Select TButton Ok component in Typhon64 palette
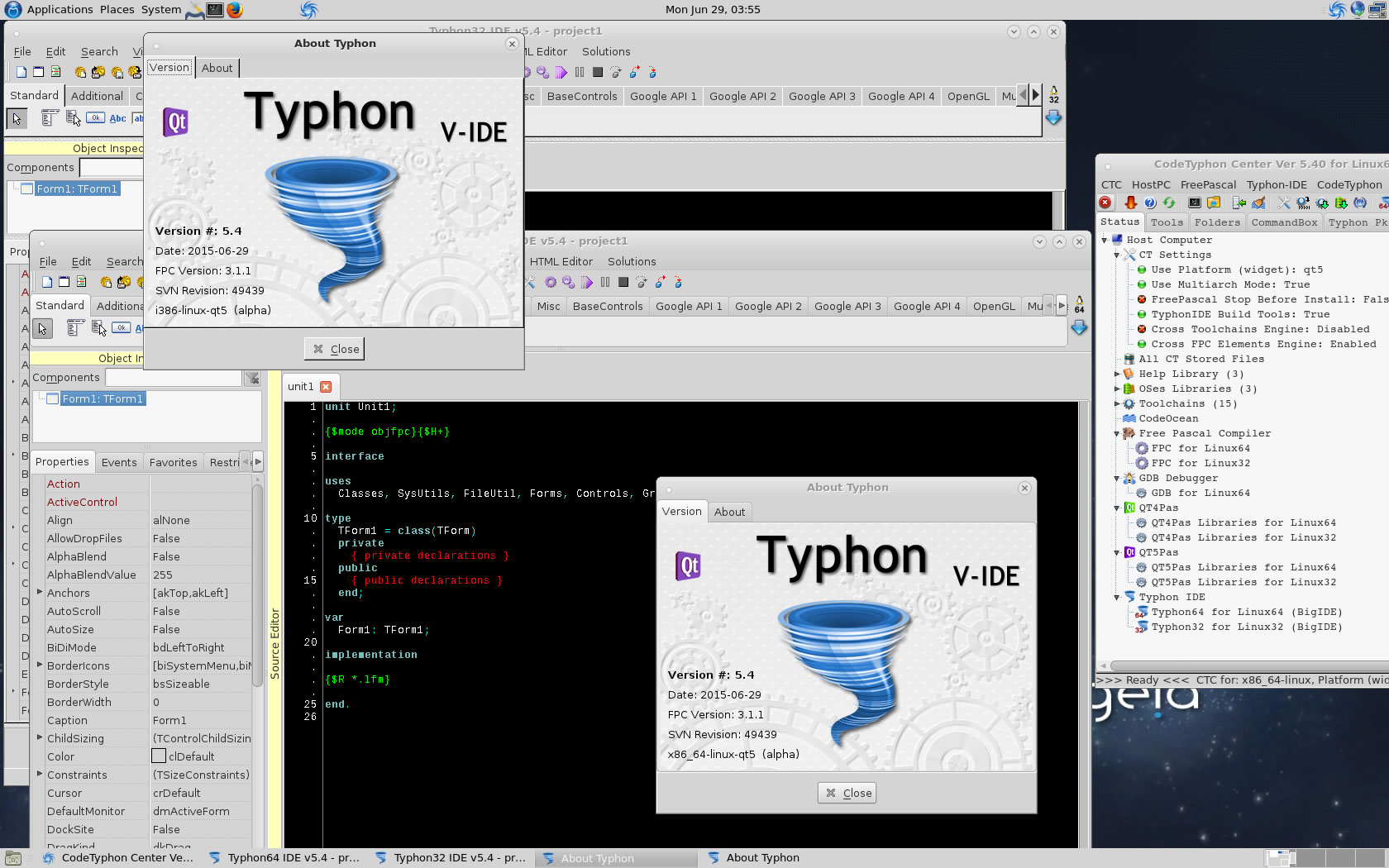 pos(121,328)
